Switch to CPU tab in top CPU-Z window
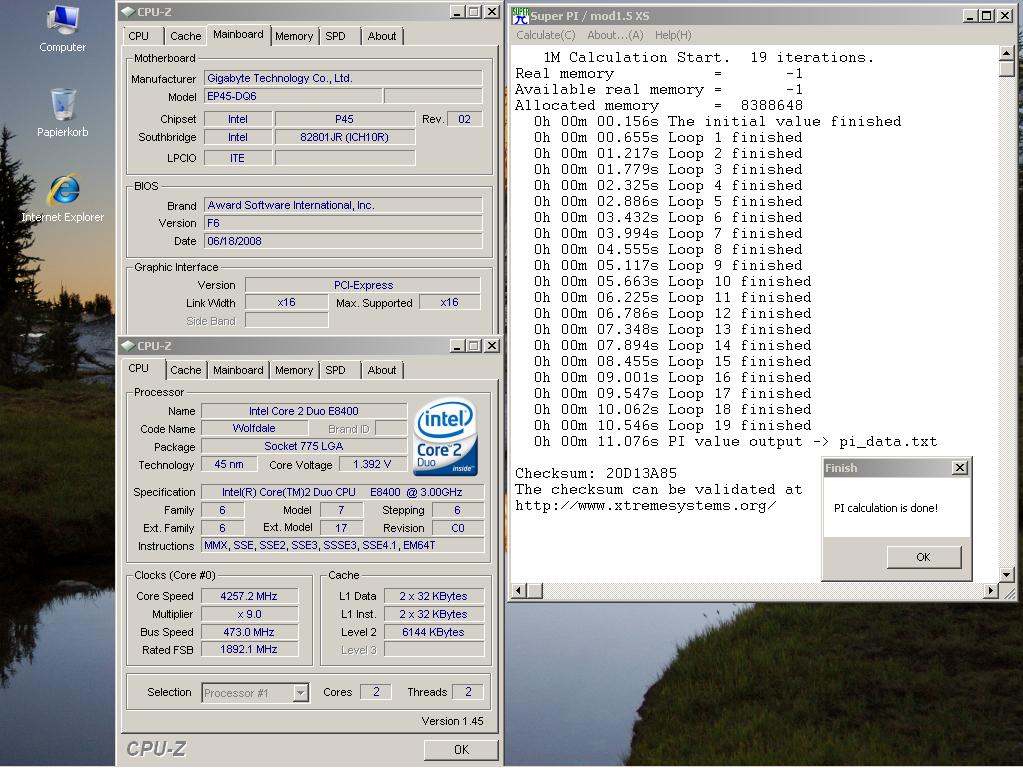The width and height of the screenshot is (1023, 768). 138,37
